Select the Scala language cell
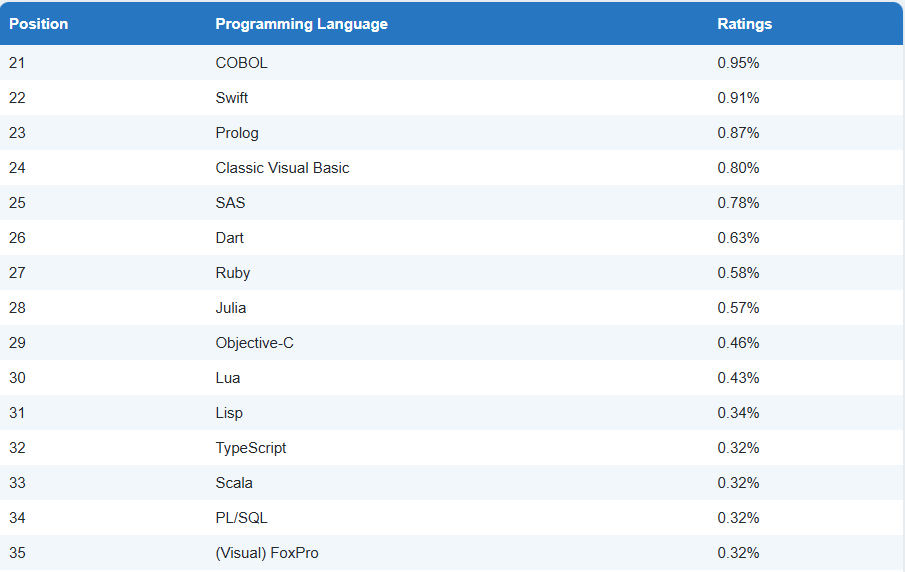The height and width of the screenshot is (572, 905). [x=234, y=483]
